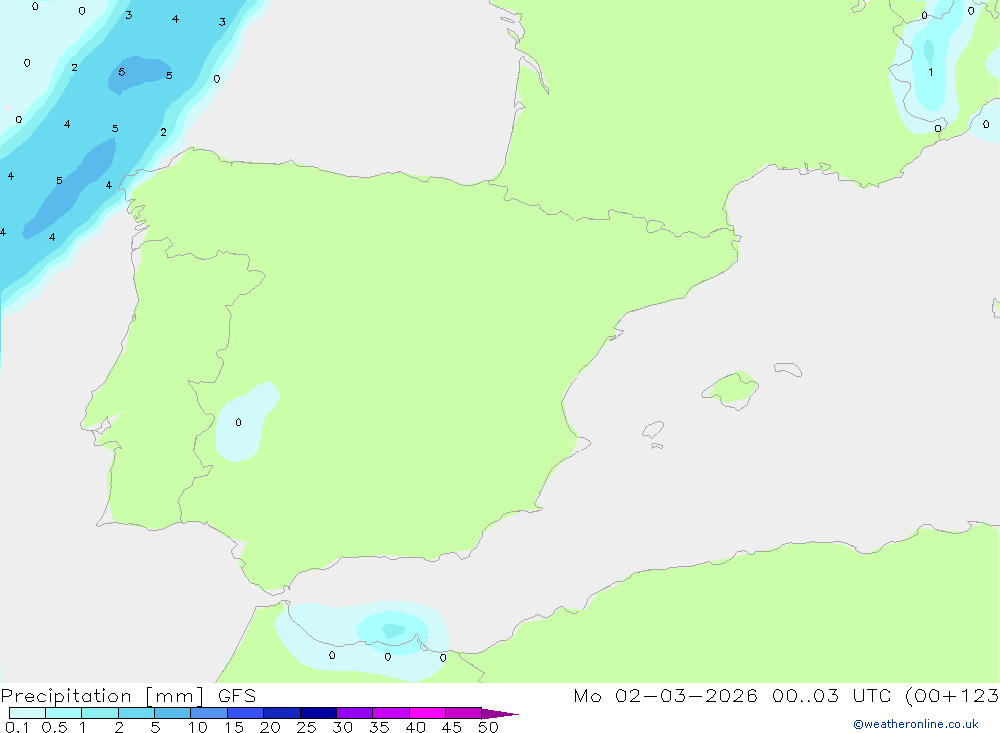Select the 10–15 mm legend swatch
Screen dimensions: 1000x733
209,713
